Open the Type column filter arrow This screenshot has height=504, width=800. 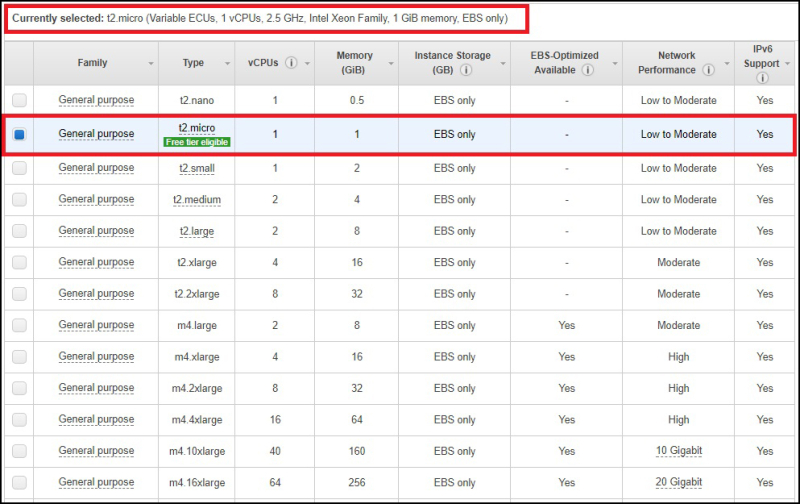pos(228,64)
